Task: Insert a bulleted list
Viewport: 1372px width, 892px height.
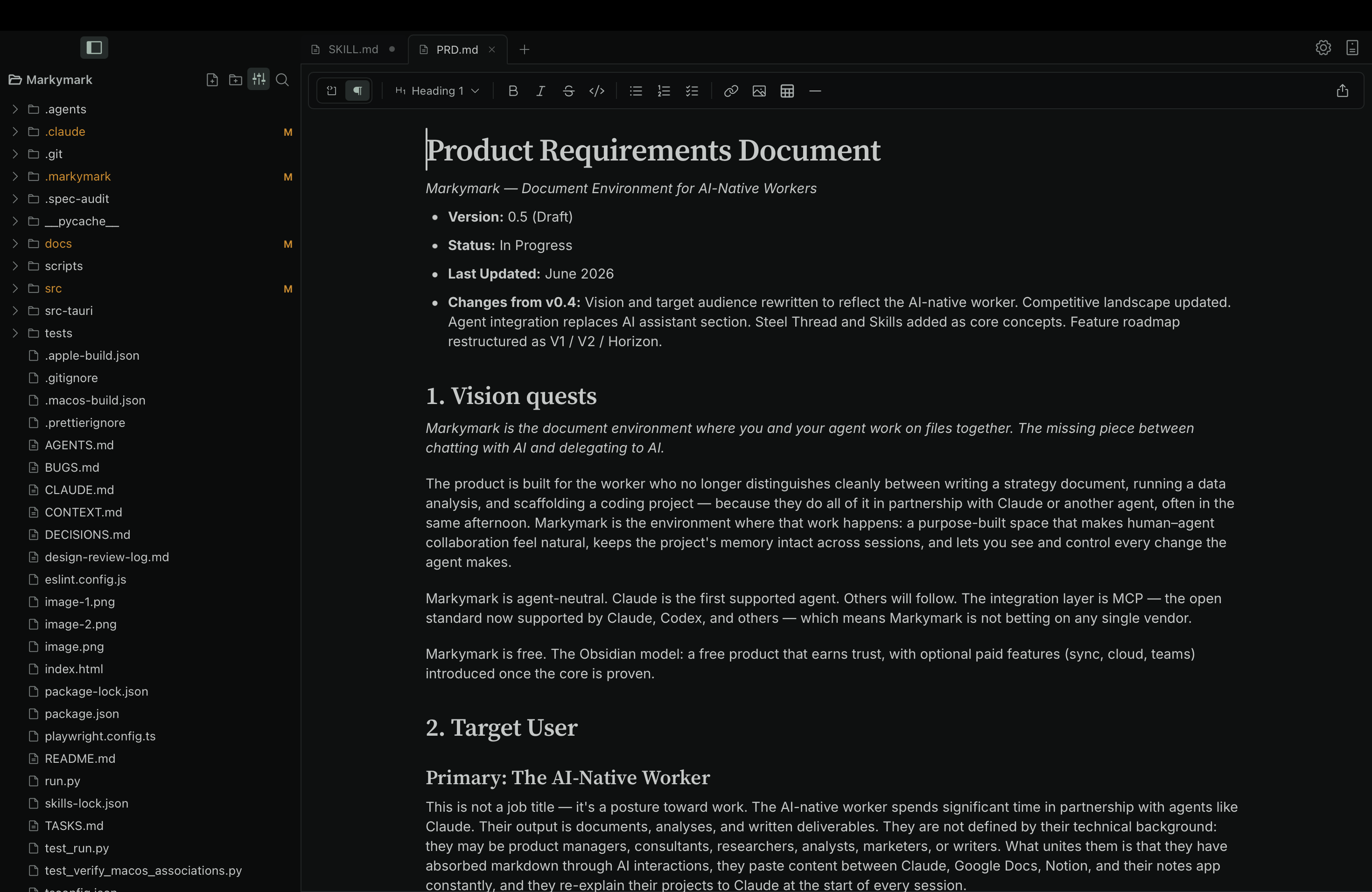Action: coord(636,91)
